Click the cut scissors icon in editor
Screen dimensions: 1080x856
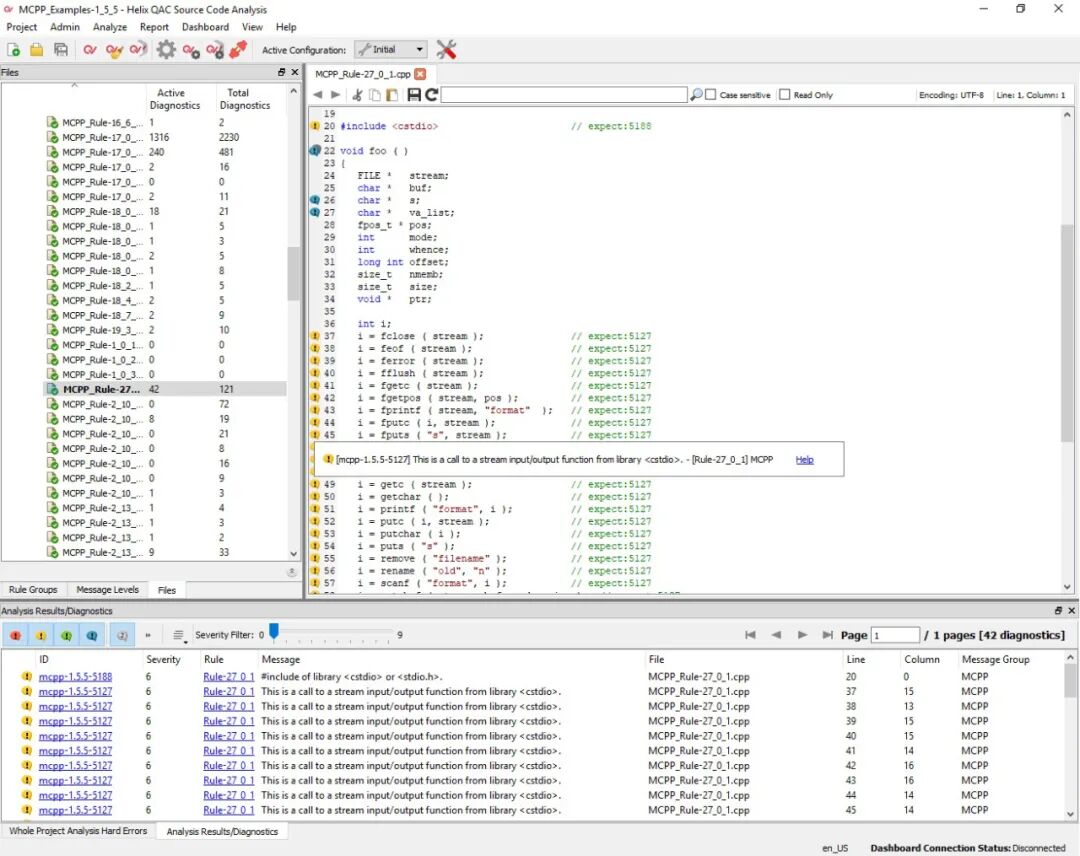pos(357,95)
